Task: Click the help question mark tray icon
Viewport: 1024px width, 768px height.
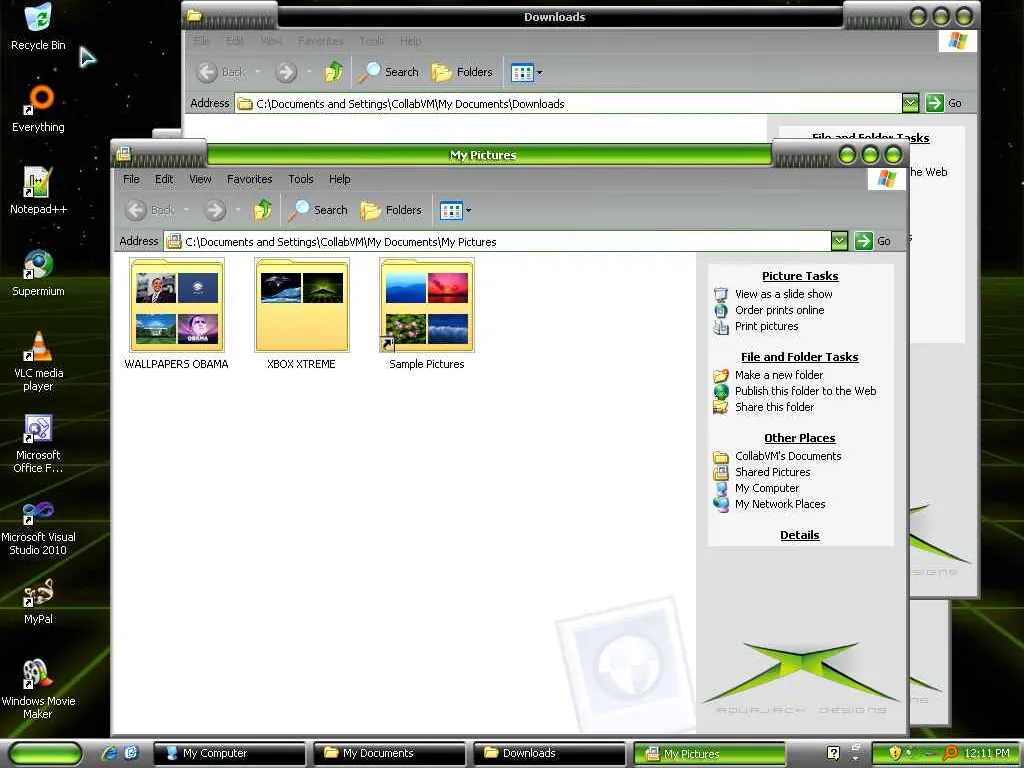Action: [833, 753]
